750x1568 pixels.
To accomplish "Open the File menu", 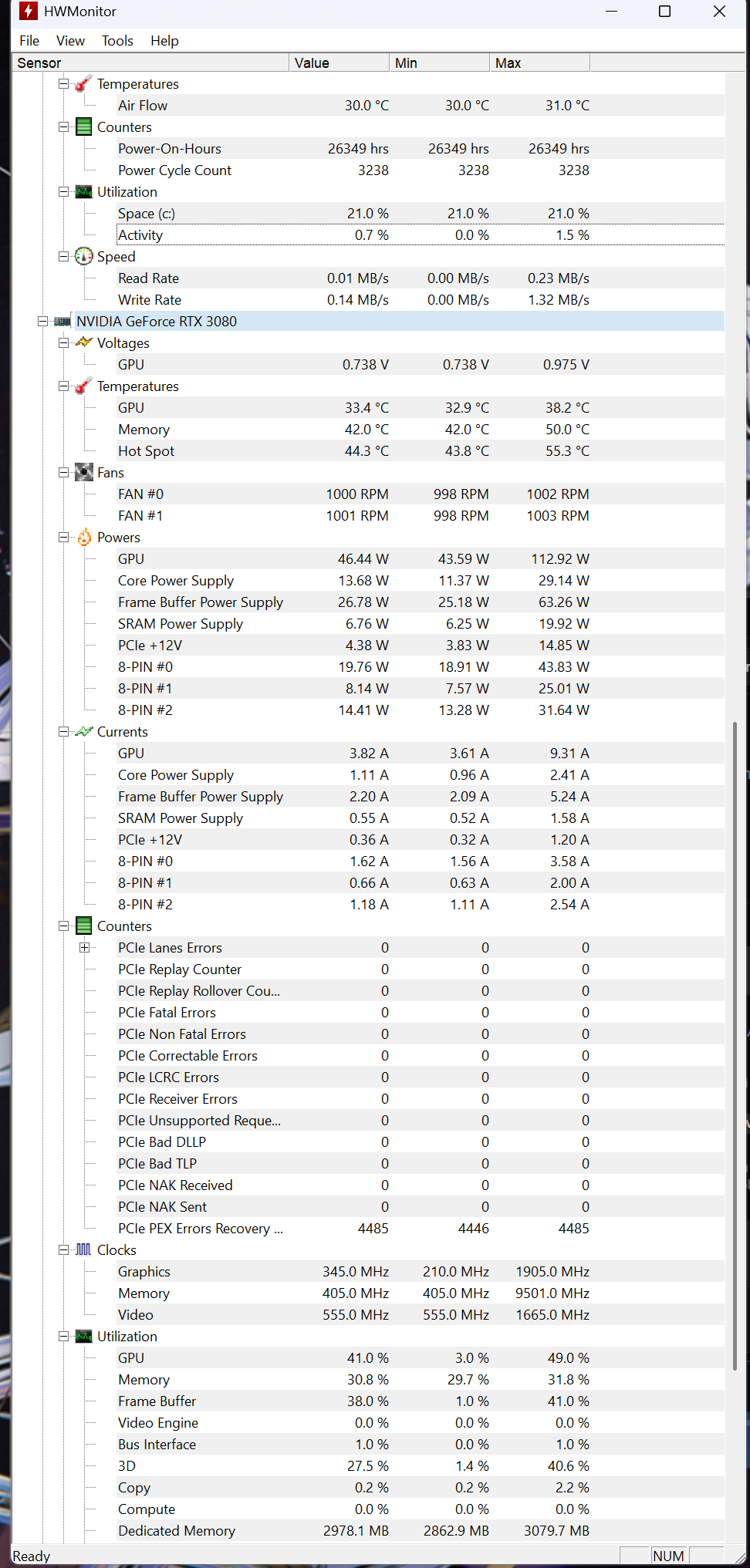I will coord(29,41).
